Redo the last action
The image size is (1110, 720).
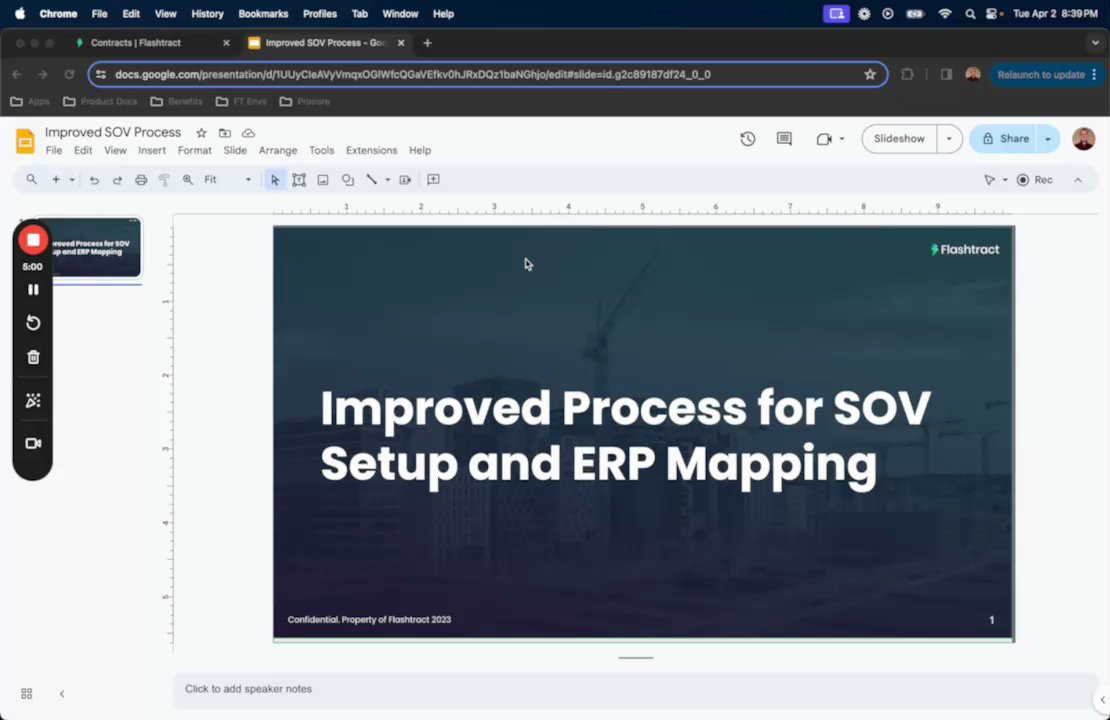pos(117,180)
